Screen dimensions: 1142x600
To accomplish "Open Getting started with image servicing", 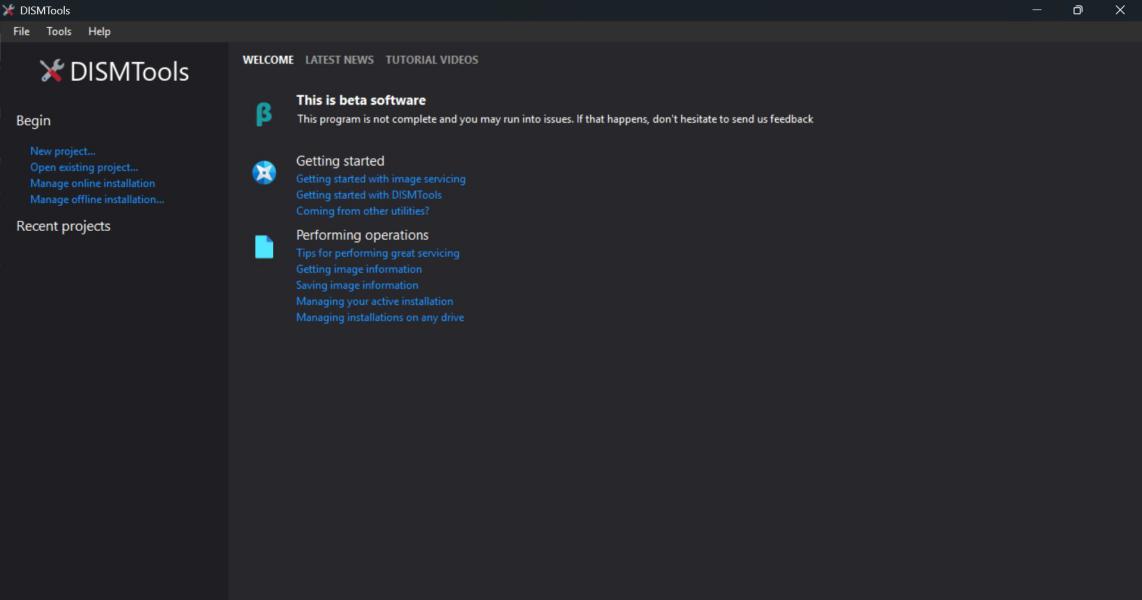I will click(380, 179).
